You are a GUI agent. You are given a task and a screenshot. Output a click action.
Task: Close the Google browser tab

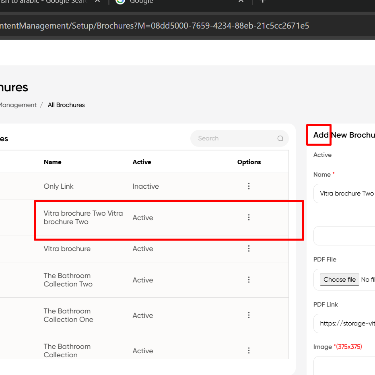(x=241, y=2)
